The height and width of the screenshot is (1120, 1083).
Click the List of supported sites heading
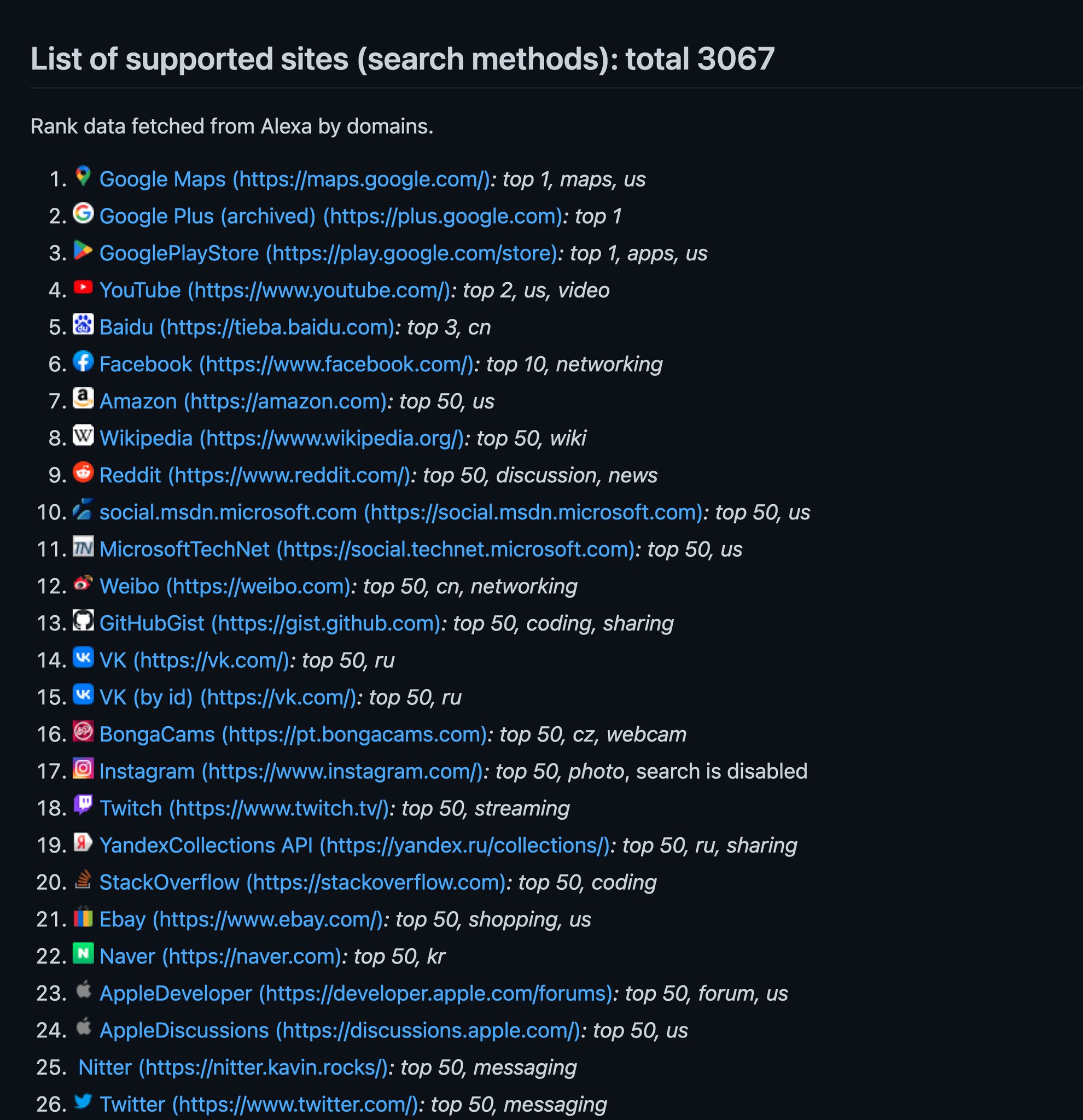point(403,59)
